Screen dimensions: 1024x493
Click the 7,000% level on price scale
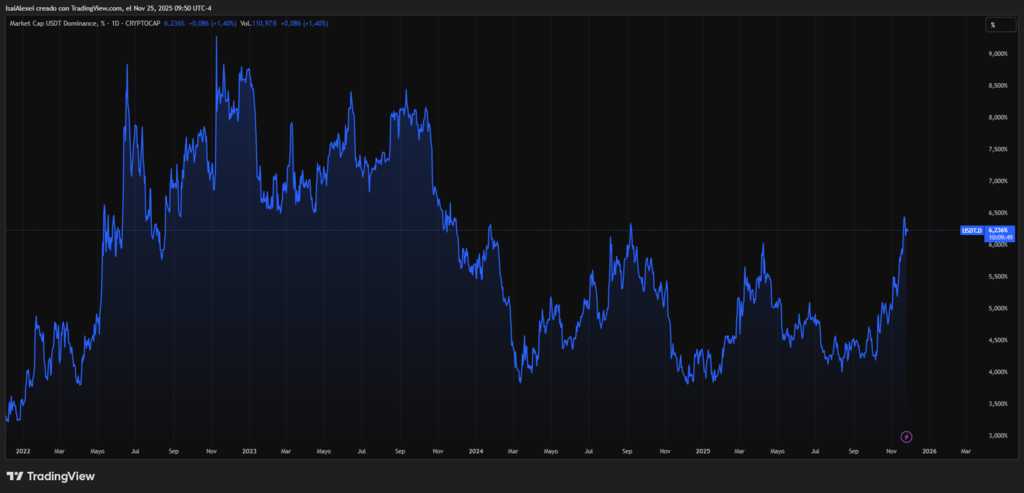pyautogui.click(x=996, y=181)
